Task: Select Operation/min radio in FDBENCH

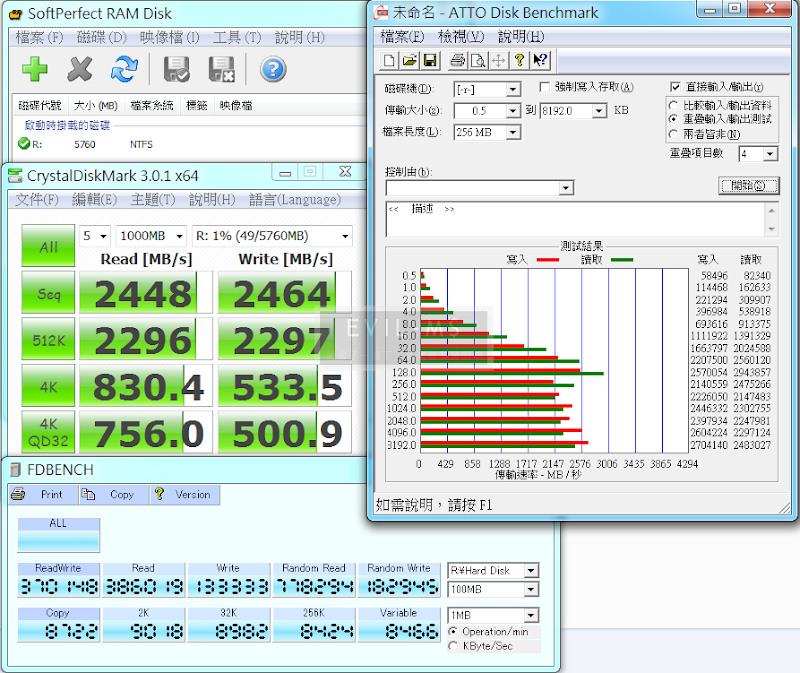Action: coord(453,632)
